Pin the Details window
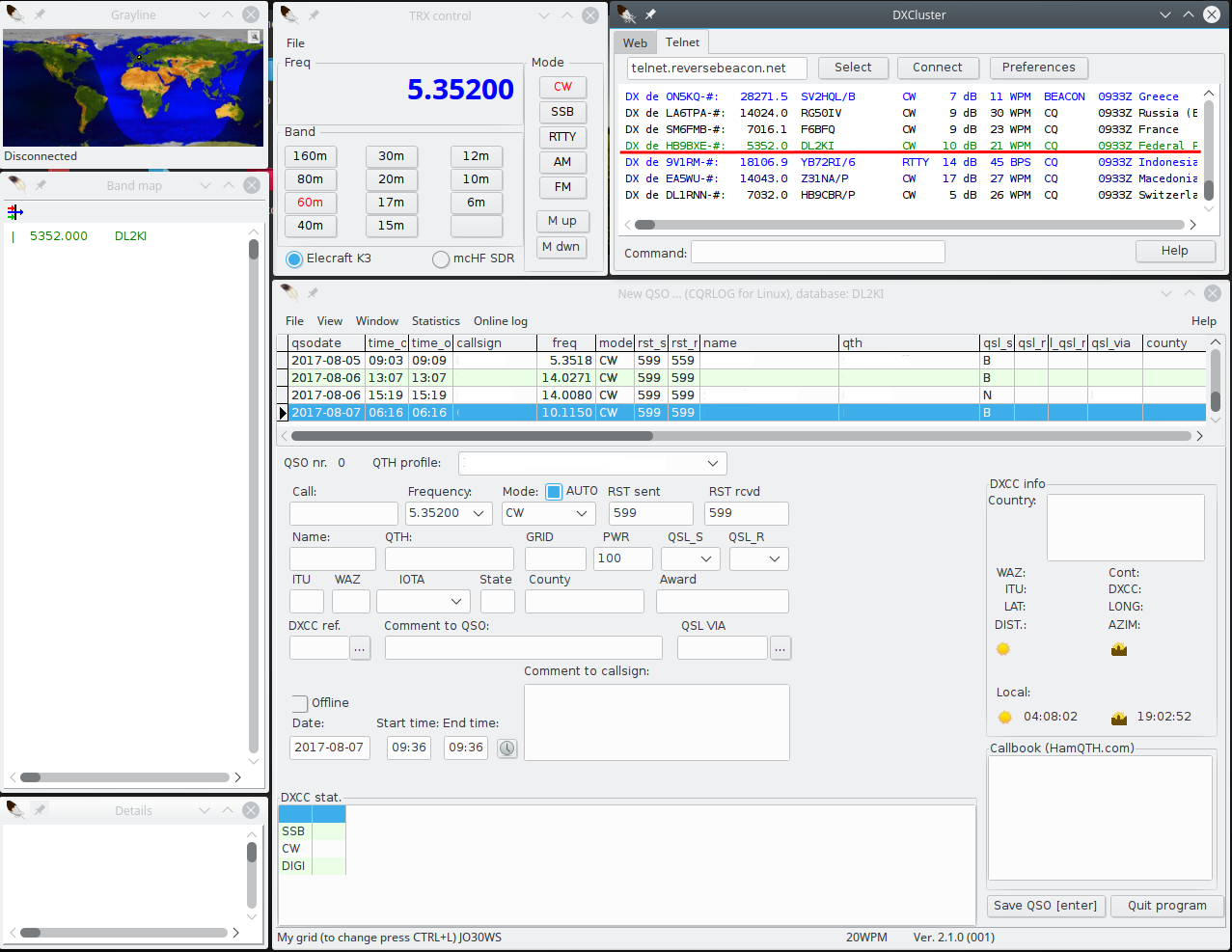 [41, 809]
